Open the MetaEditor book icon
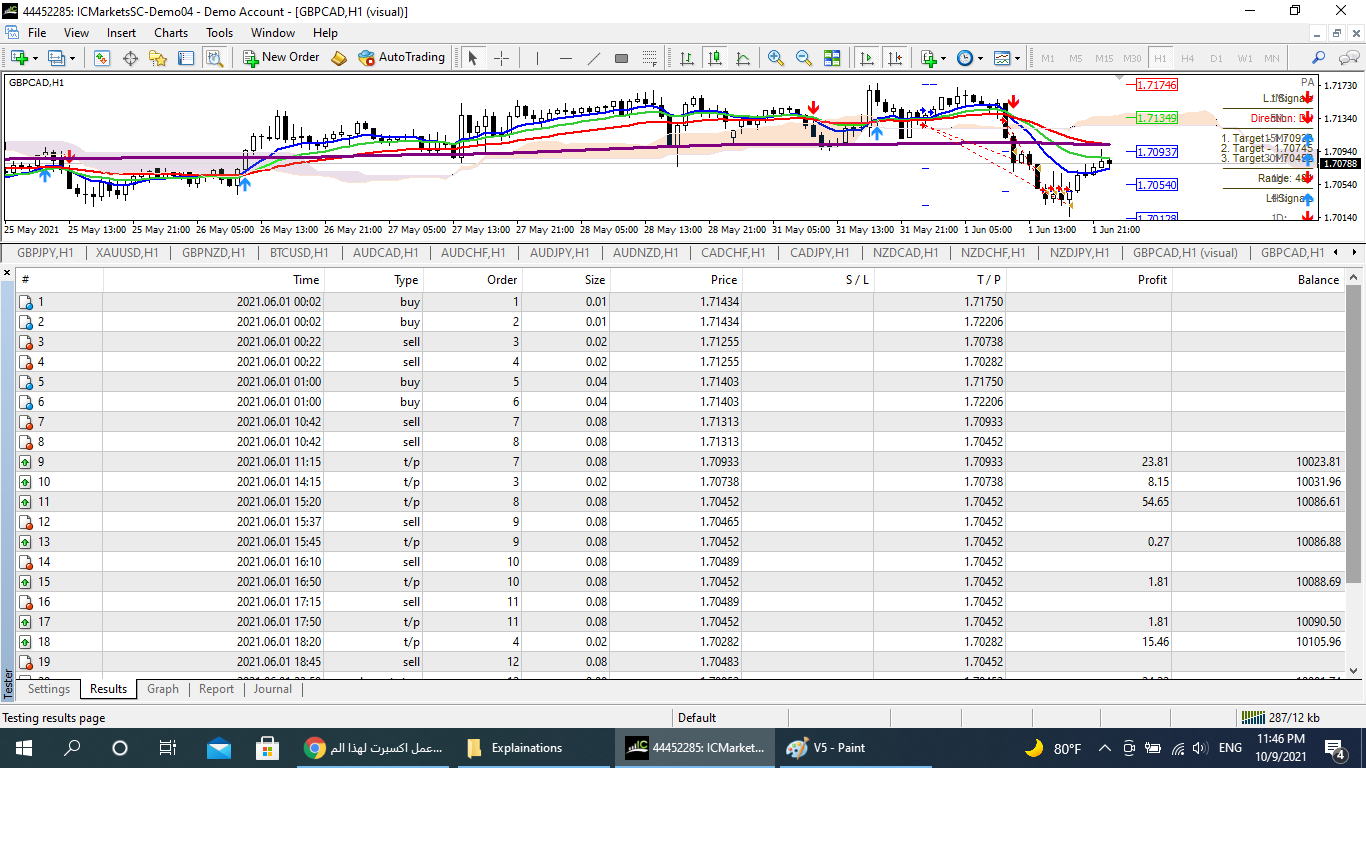Viewport: 1366px width, 842px height. 339,58
